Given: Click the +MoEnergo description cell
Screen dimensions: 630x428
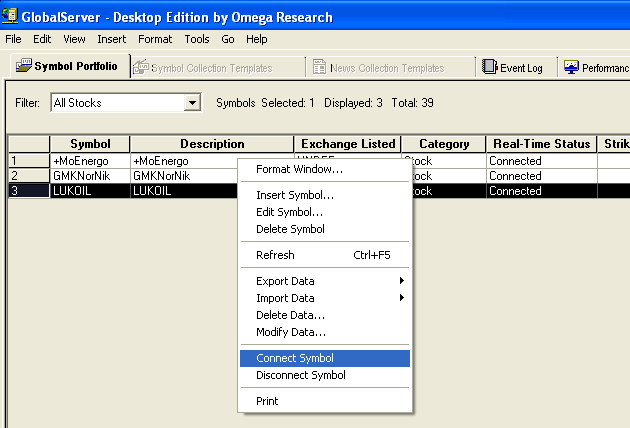Looking at the screenshot, I should [x=184, y=161].
